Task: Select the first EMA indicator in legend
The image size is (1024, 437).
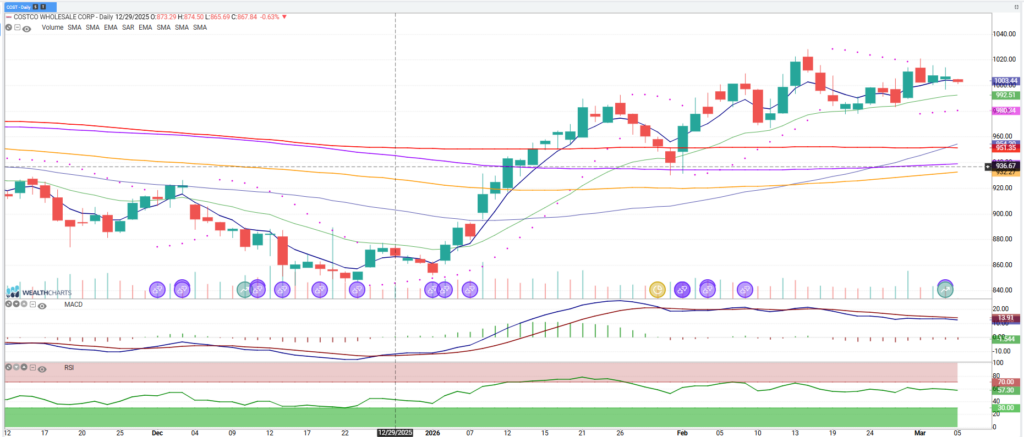Action: point(110,27)
